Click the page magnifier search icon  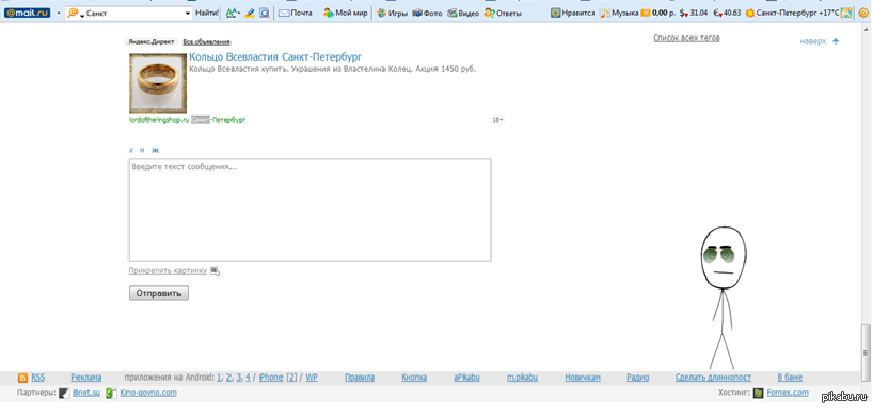pos(265,13)
